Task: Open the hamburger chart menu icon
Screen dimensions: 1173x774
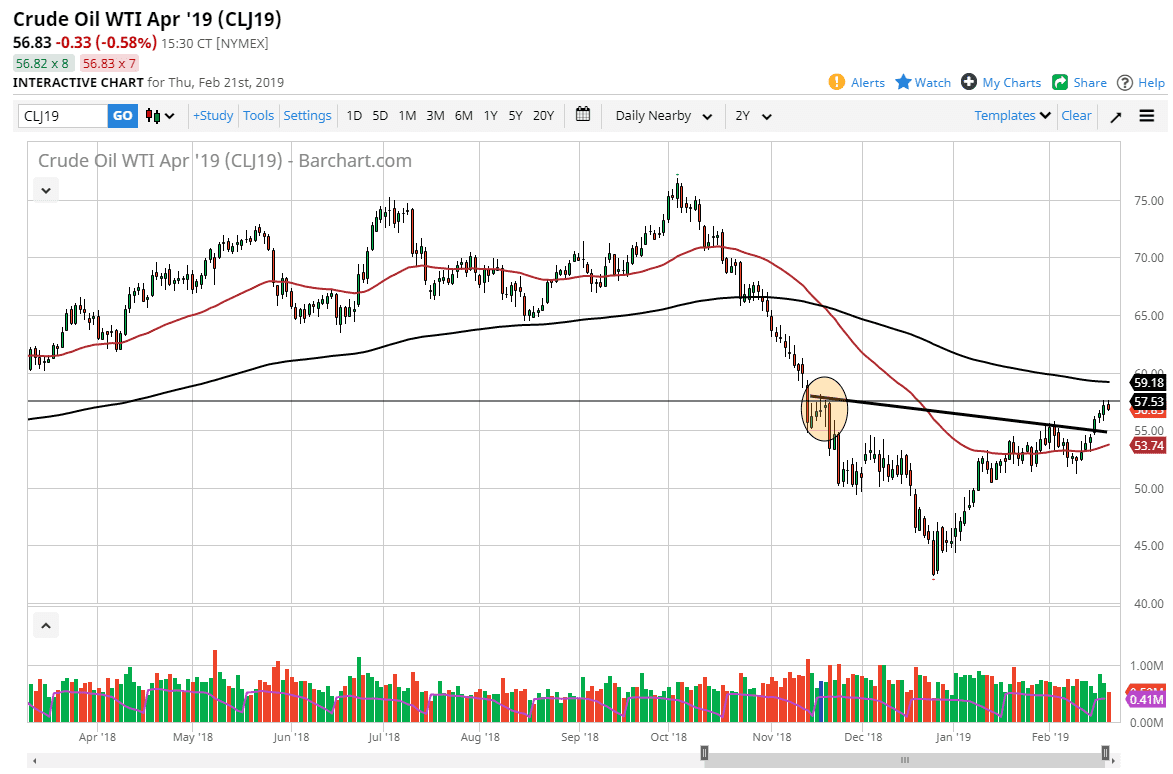Action: point(1146,116)
